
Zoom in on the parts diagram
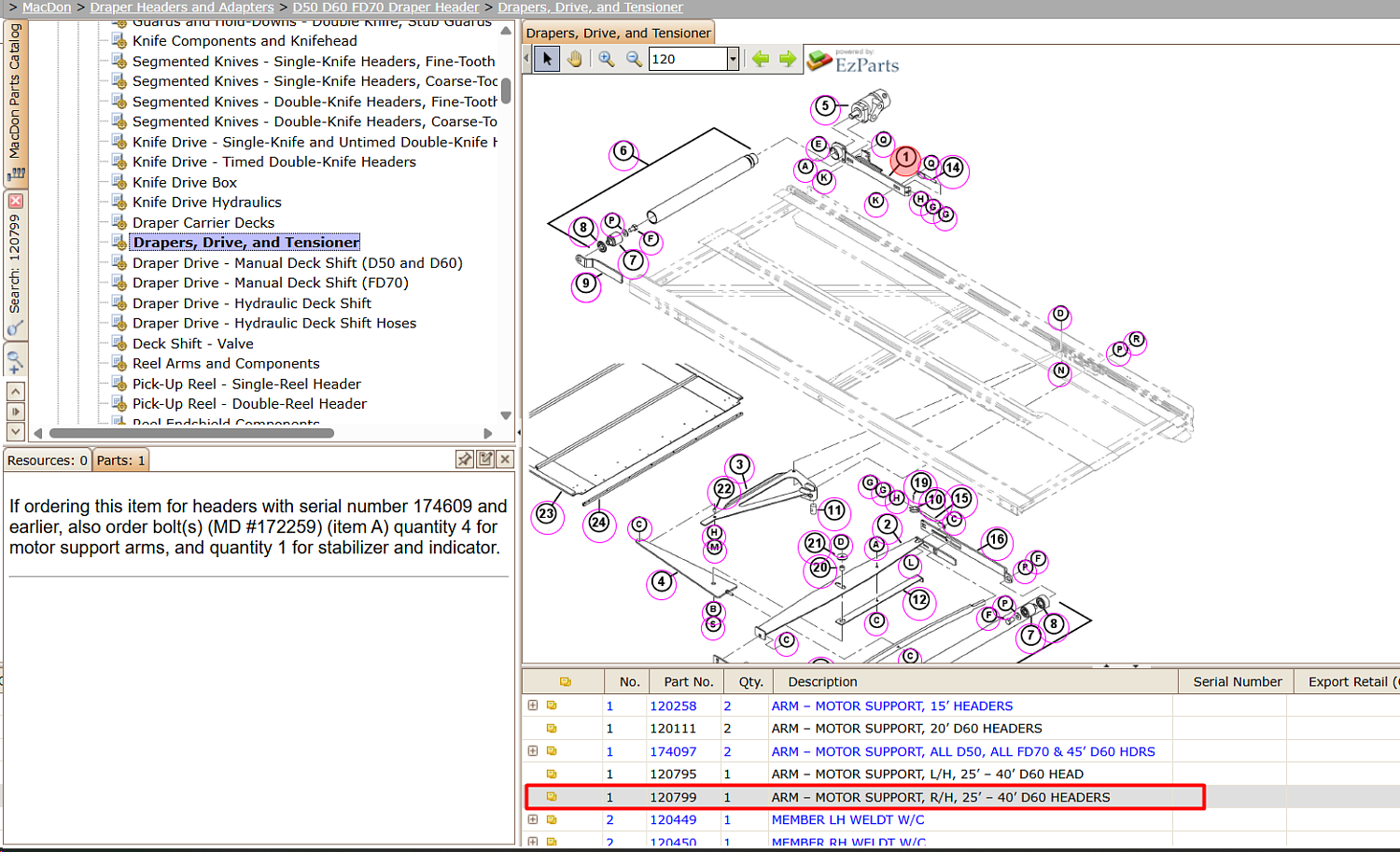click(x=607, y=59)
